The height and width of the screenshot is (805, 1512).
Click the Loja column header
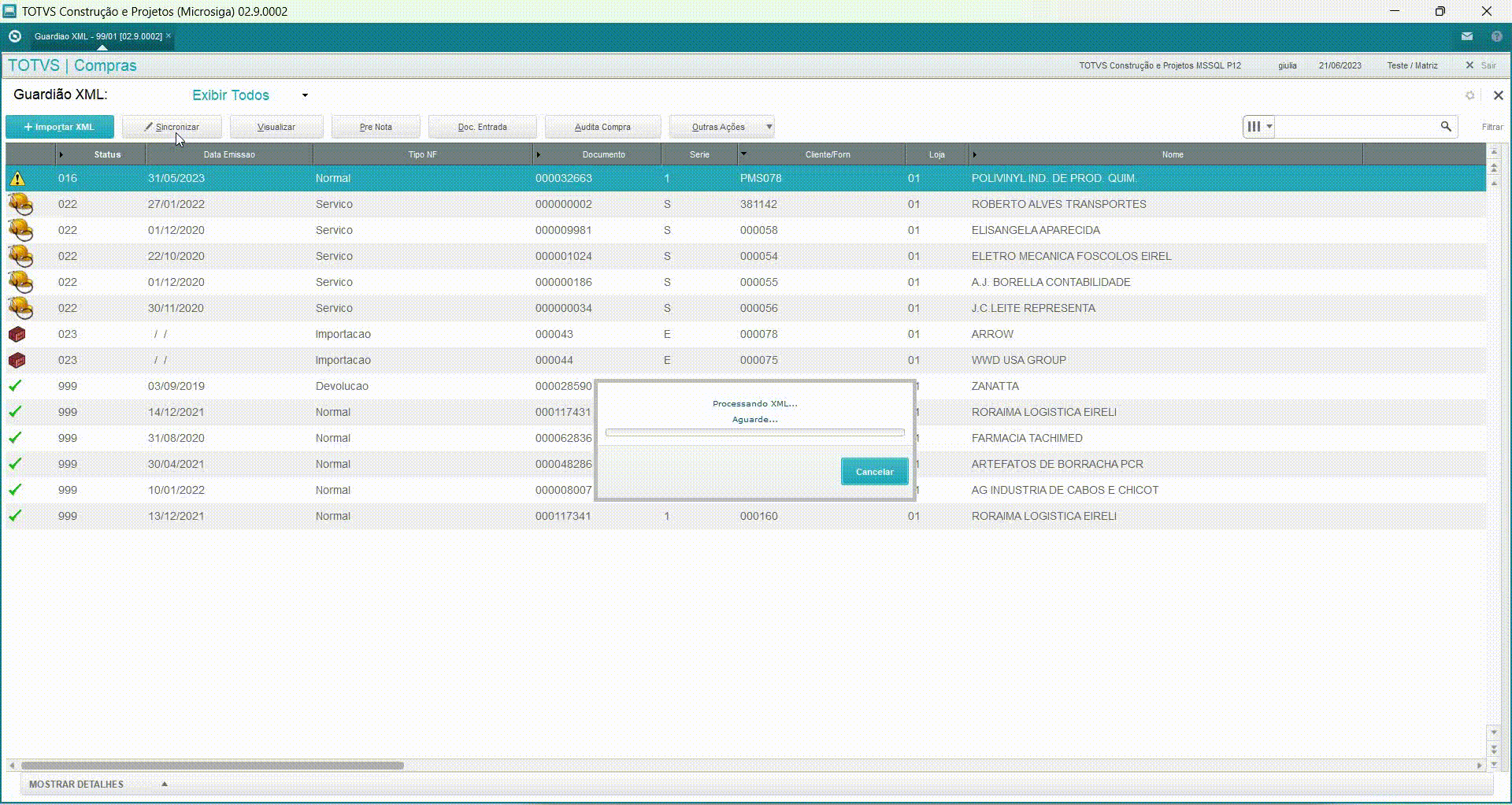(x=936, y=154)
